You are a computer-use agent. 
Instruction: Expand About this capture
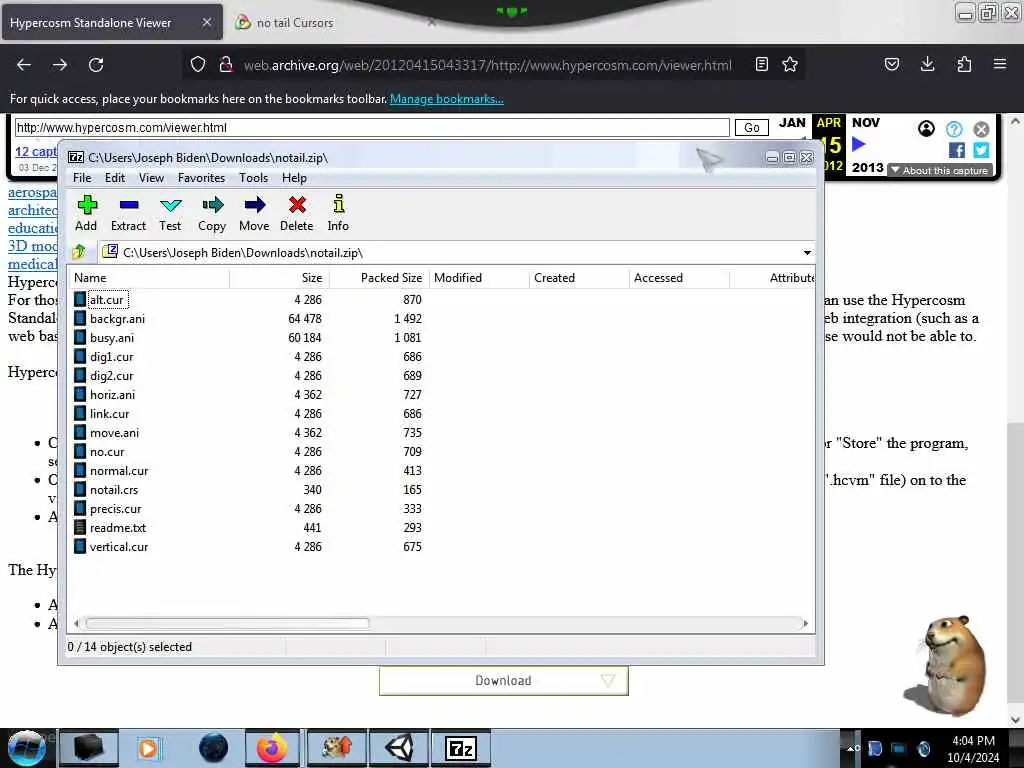pos(940,170)
